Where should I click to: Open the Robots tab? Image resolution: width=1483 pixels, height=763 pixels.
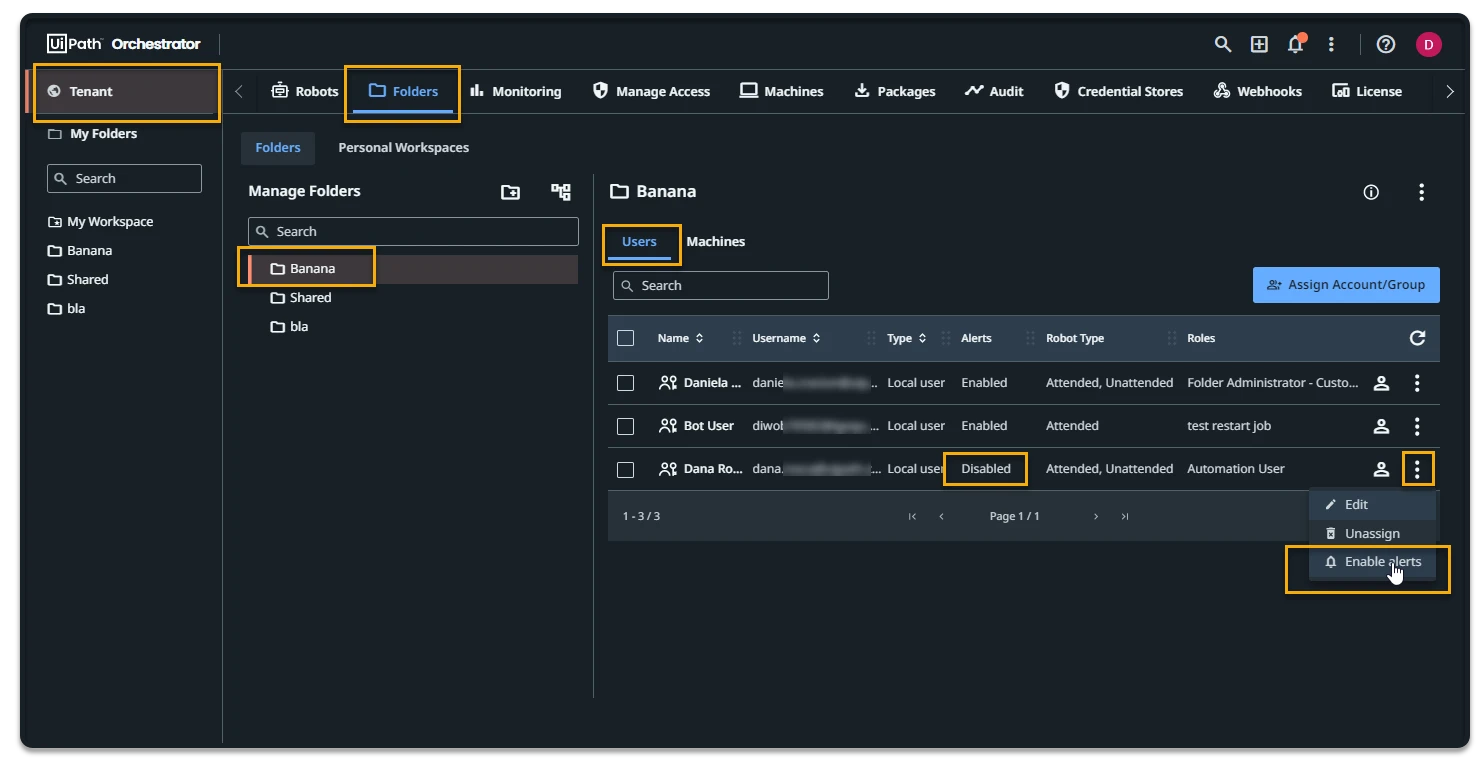pyautogui.click(x=305, y=91)
